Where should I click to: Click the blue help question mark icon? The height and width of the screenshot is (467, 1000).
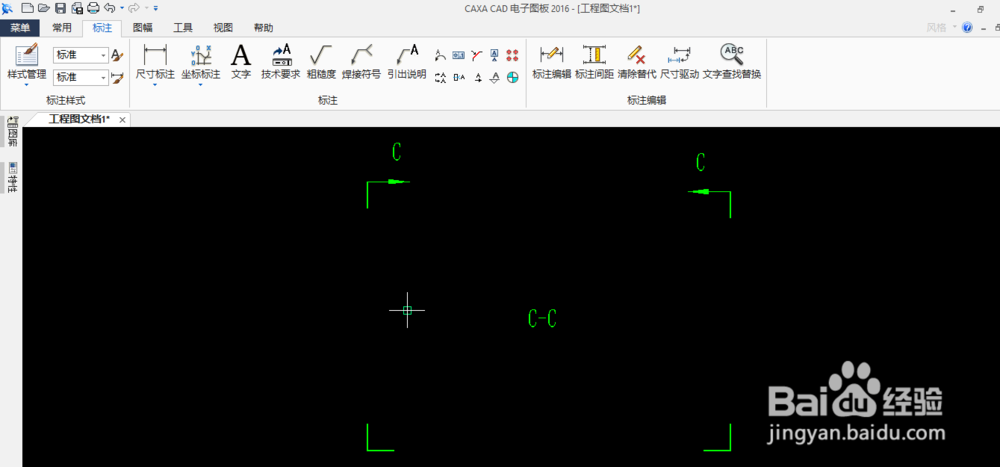tap(967, 28)
